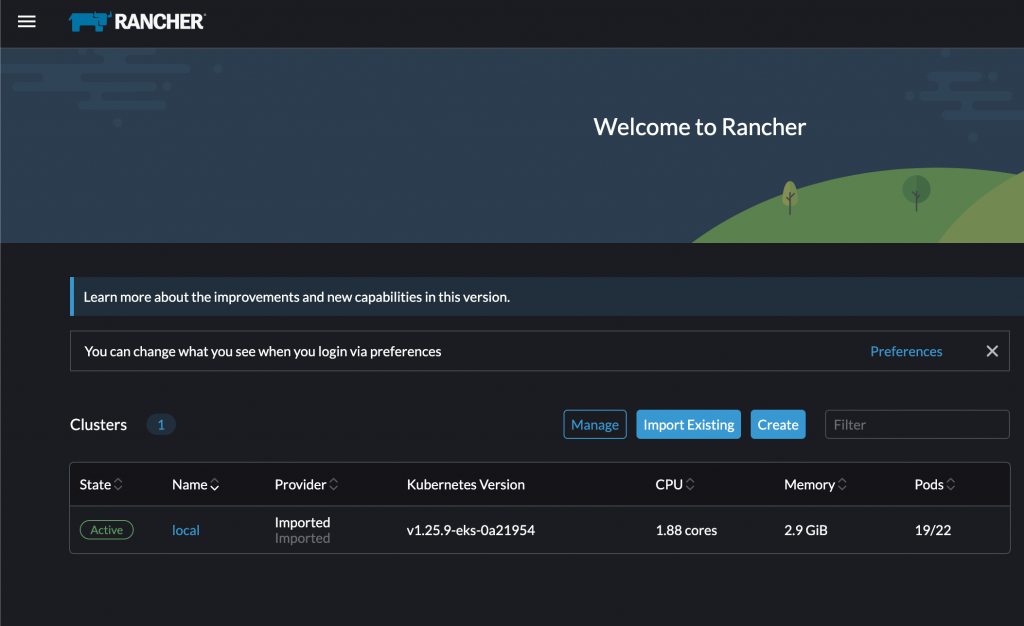Click the Rancher logo
Screen dimensions: 1024x626
137,22
